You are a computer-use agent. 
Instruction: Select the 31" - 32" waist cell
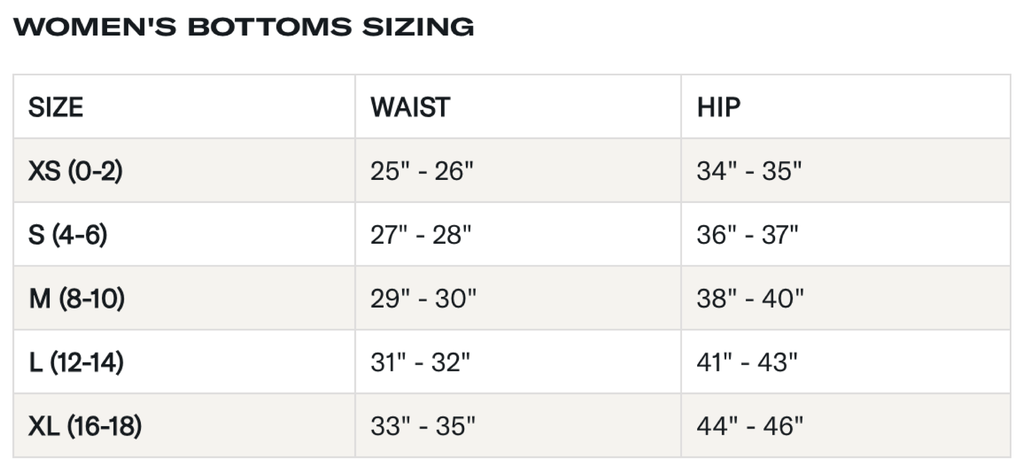tap(421, 363)
